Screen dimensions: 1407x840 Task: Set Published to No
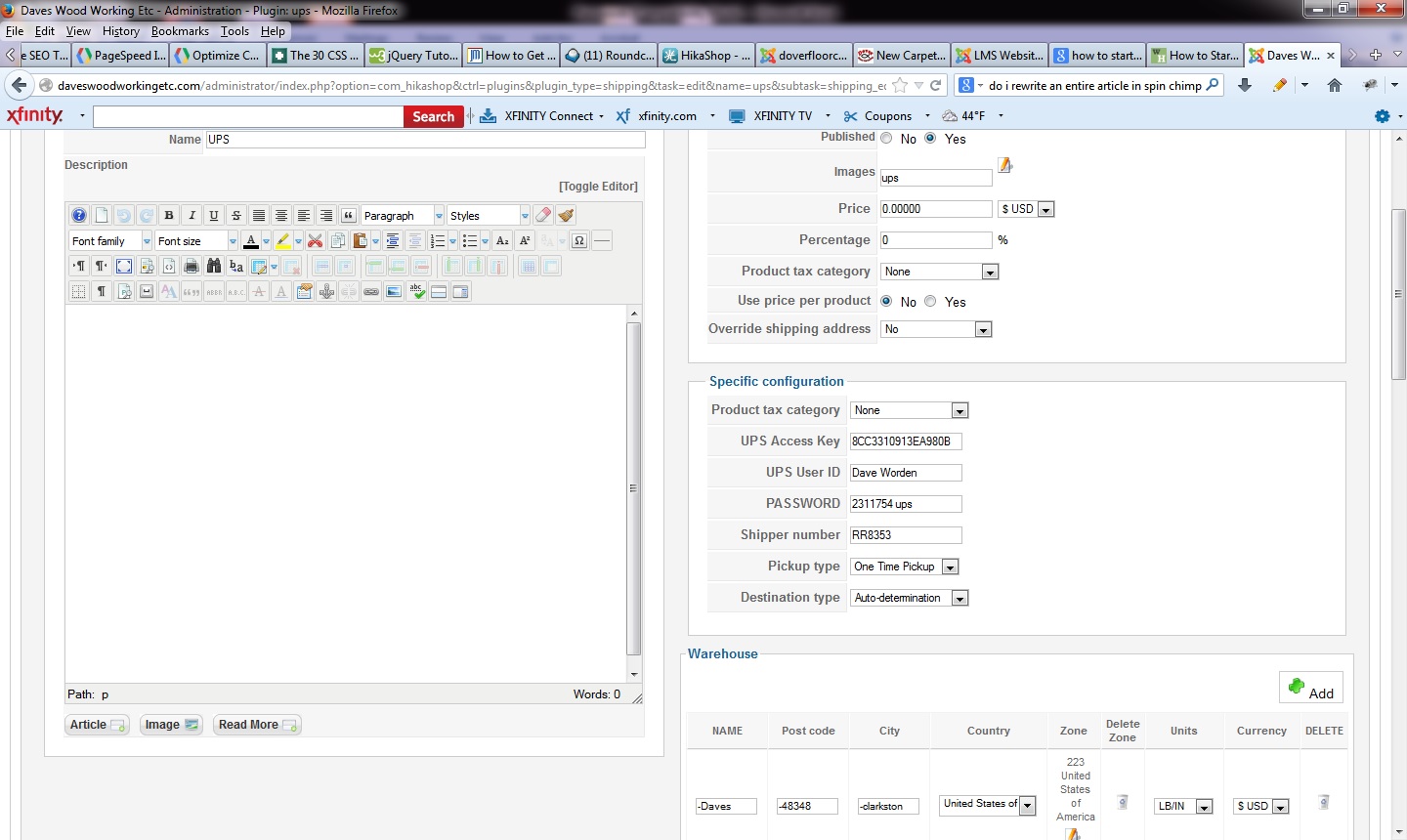pos(886,138)
